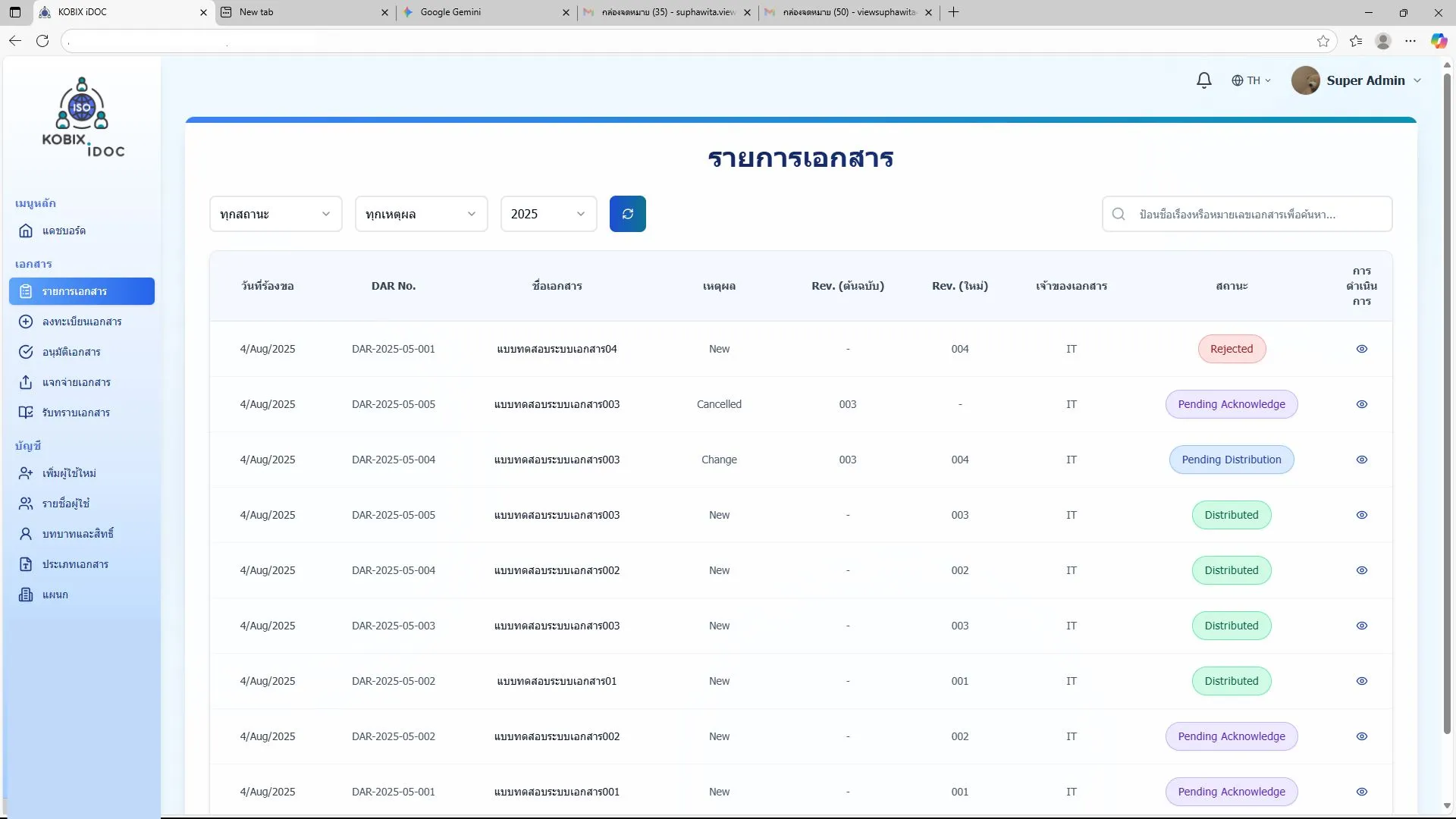Go to อนุมัติเอกสาร in the sidebar
1456x819 pixels.
click(71, 352)
